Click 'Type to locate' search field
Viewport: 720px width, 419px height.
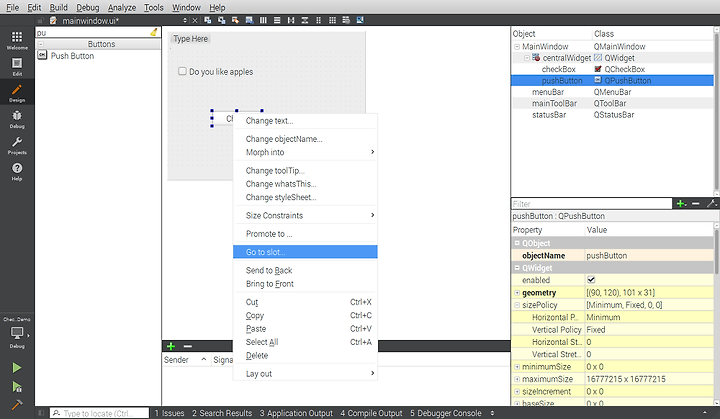click(100, 413)
